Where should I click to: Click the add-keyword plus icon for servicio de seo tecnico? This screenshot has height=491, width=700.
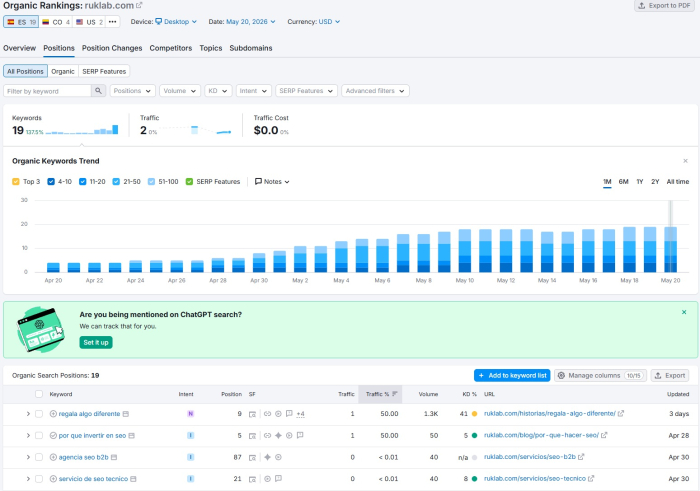click(x=53, y=479)
